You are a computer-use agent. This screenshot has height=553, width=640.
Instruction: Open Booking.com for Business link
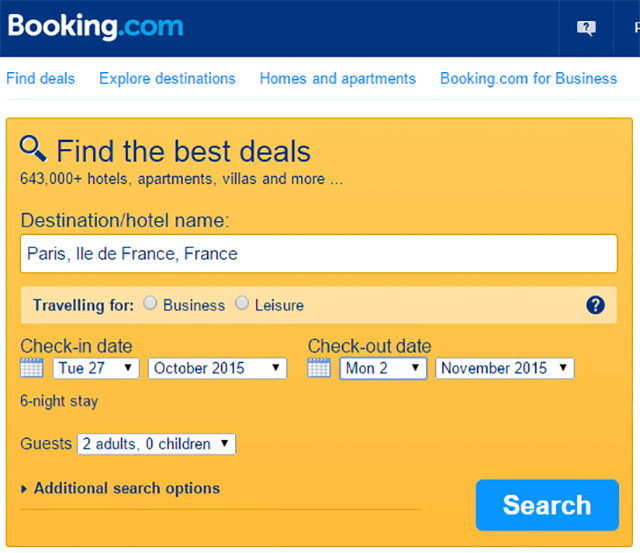529,78
